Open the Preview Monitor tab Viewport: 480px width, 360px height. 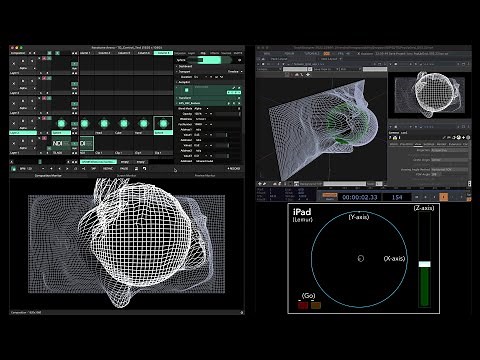[x=205, y=176]
